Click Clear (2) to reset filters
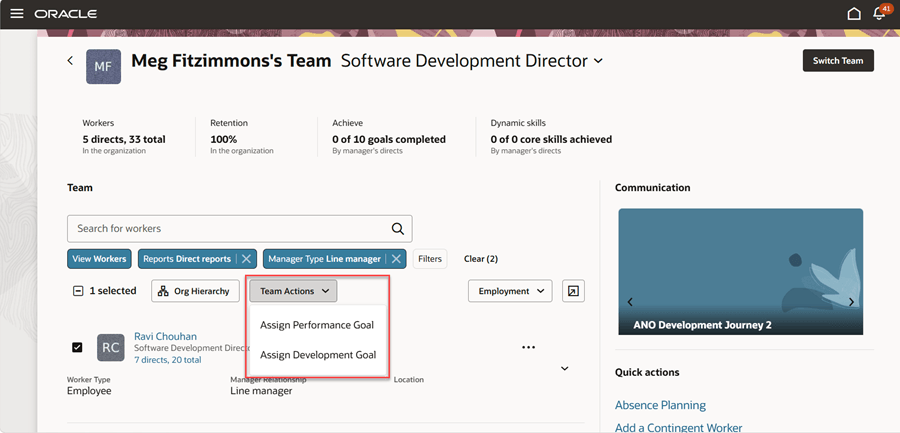Viewport: 900px width, 433px height. pyautogui.click(x=480, y=259)
